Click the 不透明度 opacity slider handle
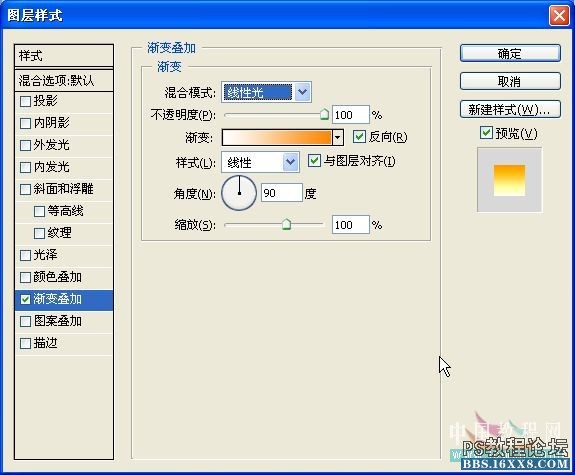Viewport: 575px width, 475px height. [x=324, y=114]
